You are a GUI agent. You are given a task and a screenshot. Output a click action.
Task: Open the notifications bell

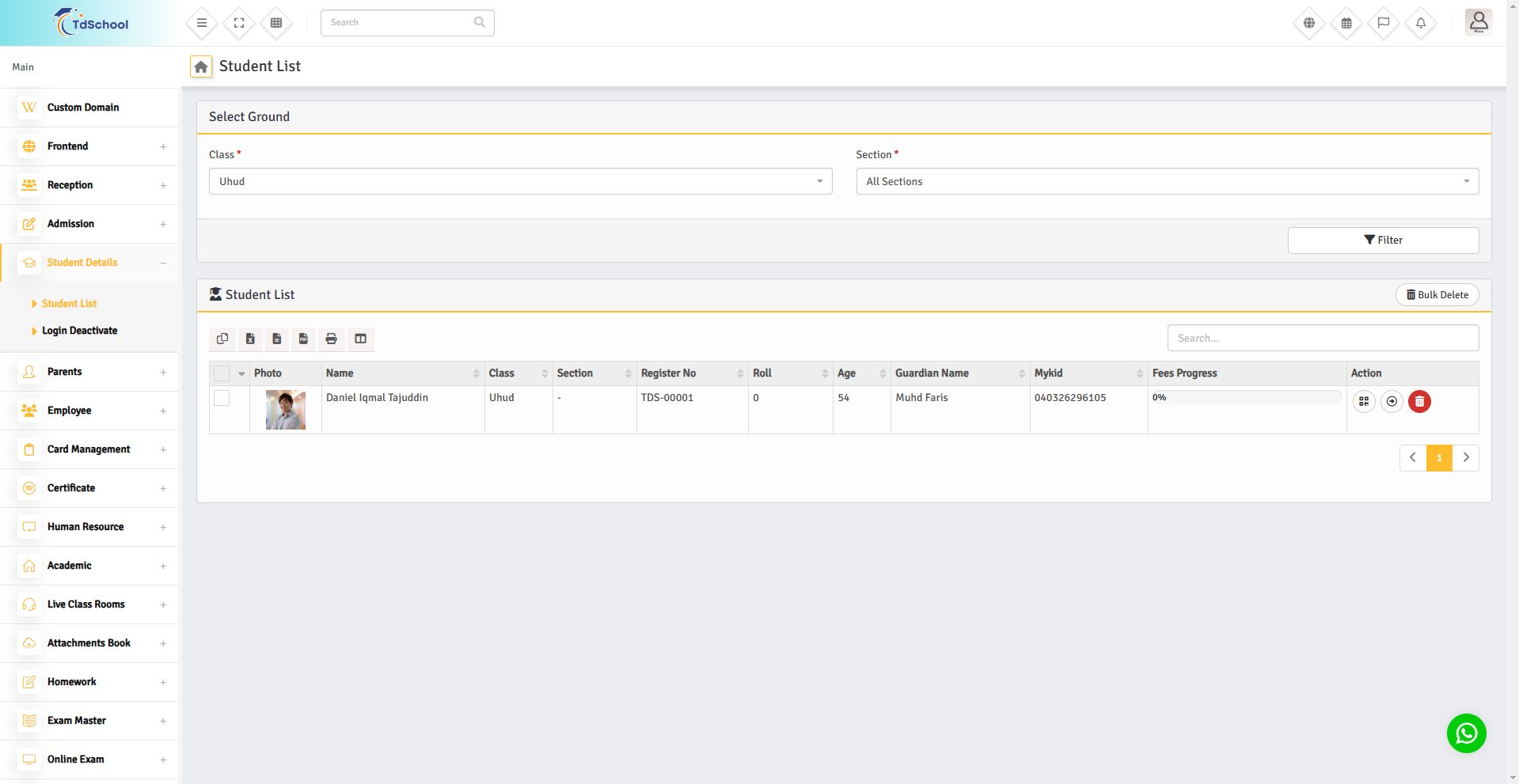[1420, 23]
